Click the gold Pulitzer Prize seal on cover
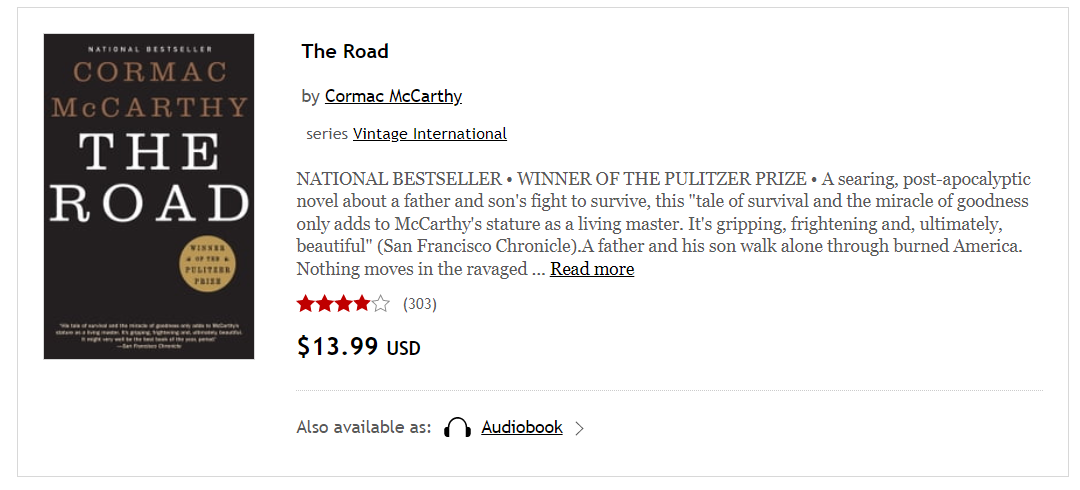The width and height of the screenshot is (1080, 490). tap(208, 265)
